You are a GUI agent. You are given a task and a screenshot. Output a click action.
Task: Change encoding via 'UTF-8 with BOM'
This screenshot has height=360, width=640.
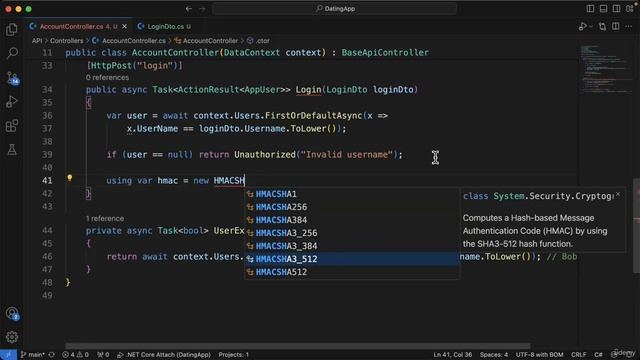tap(539, 355)
